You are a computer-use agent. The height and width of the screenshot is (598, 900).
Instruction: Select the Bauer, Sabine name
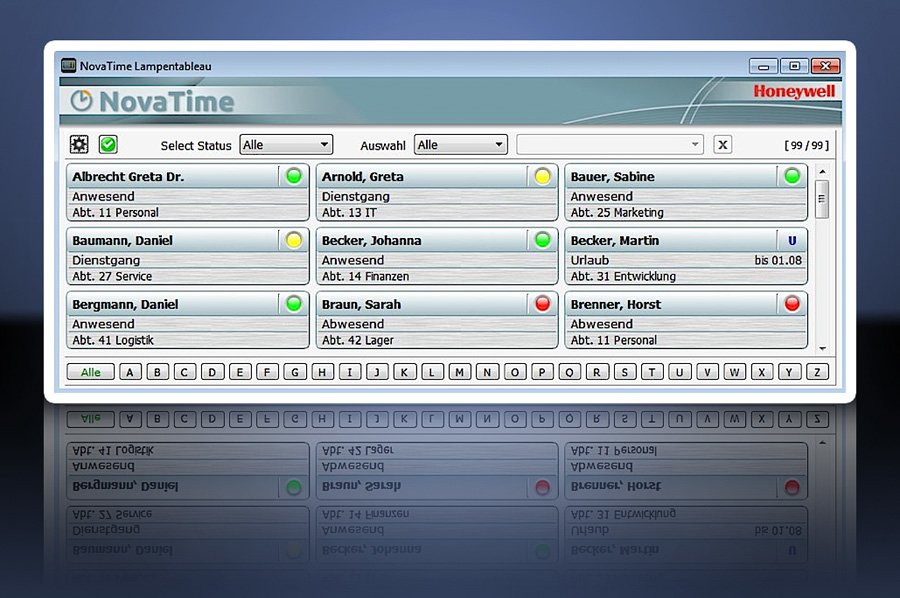point(612,177)
